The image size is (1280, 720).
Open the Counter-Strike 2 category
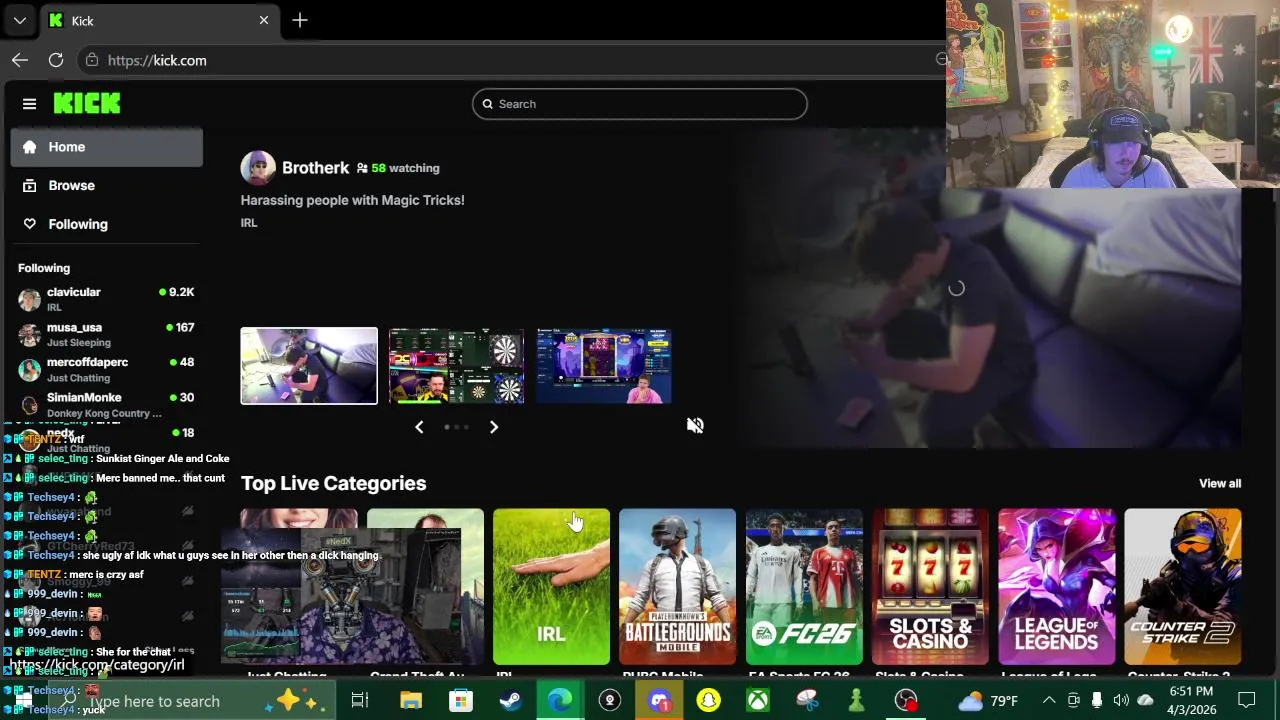[1183, 587]
